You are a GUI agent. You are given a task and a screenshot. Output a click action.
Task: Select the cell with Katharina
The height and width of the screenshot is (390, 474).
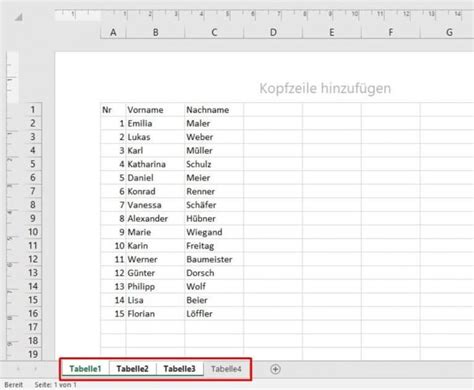click(155, 164)
